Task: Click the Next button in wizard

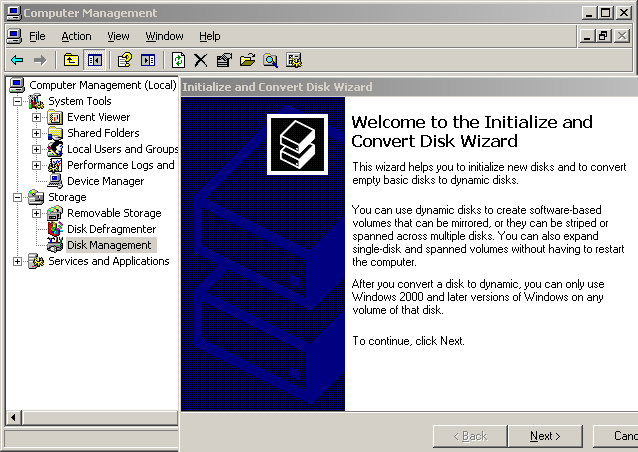Action: point(545,436)
